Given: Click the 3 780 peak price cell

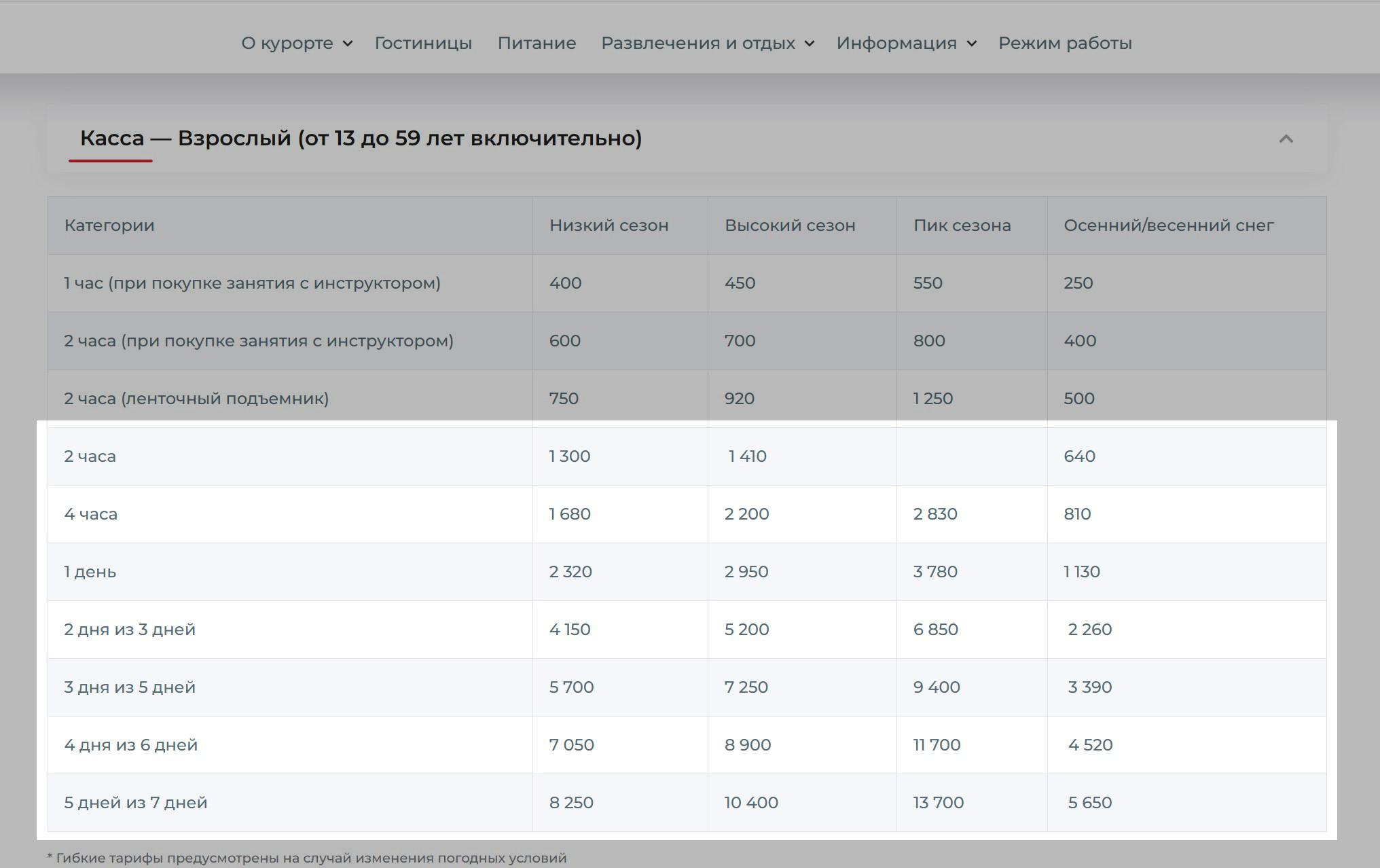Looking at the screenshot, I should [935, 572].
